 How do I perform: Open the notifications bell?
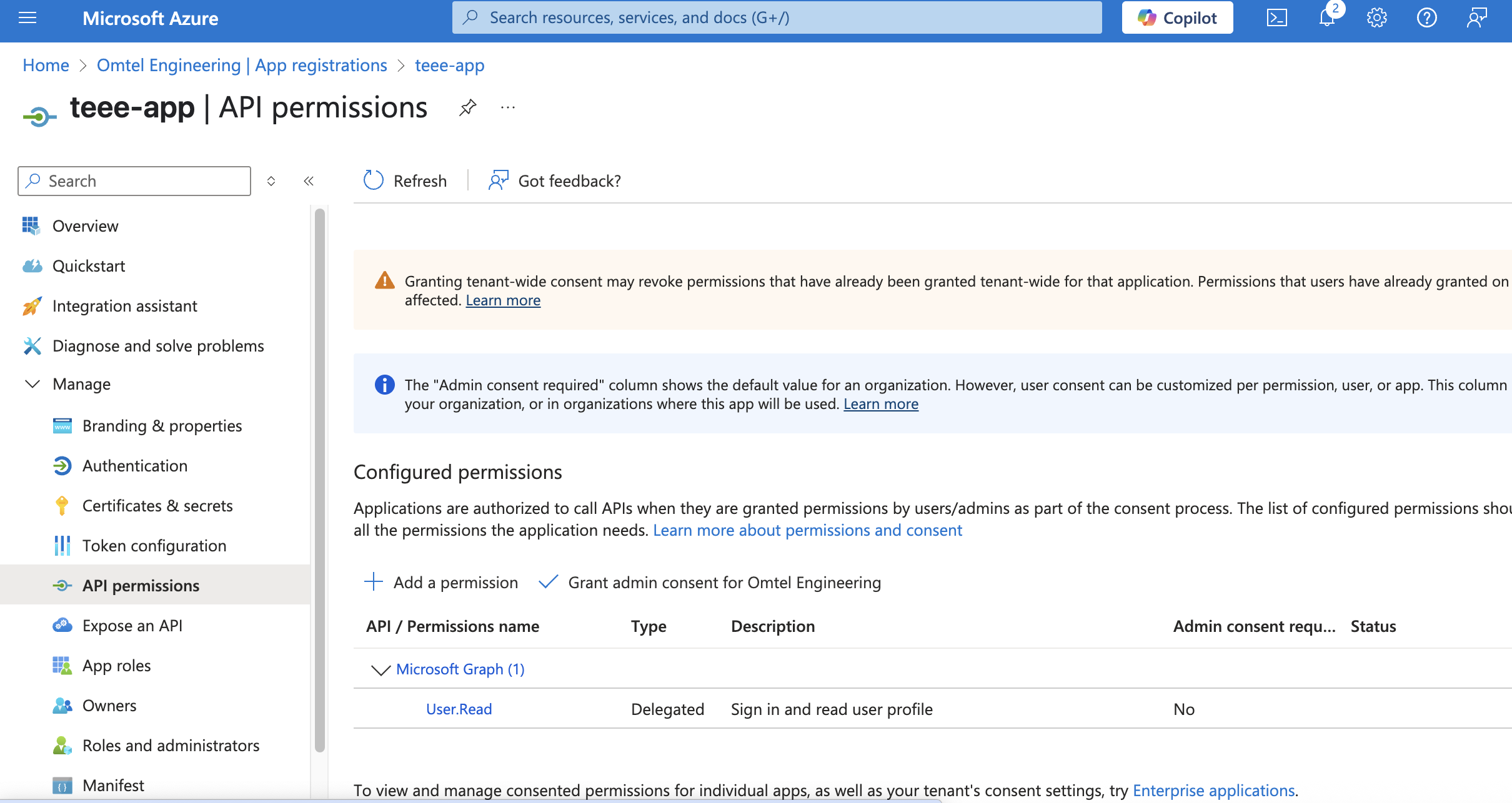tap(1327, 17)
